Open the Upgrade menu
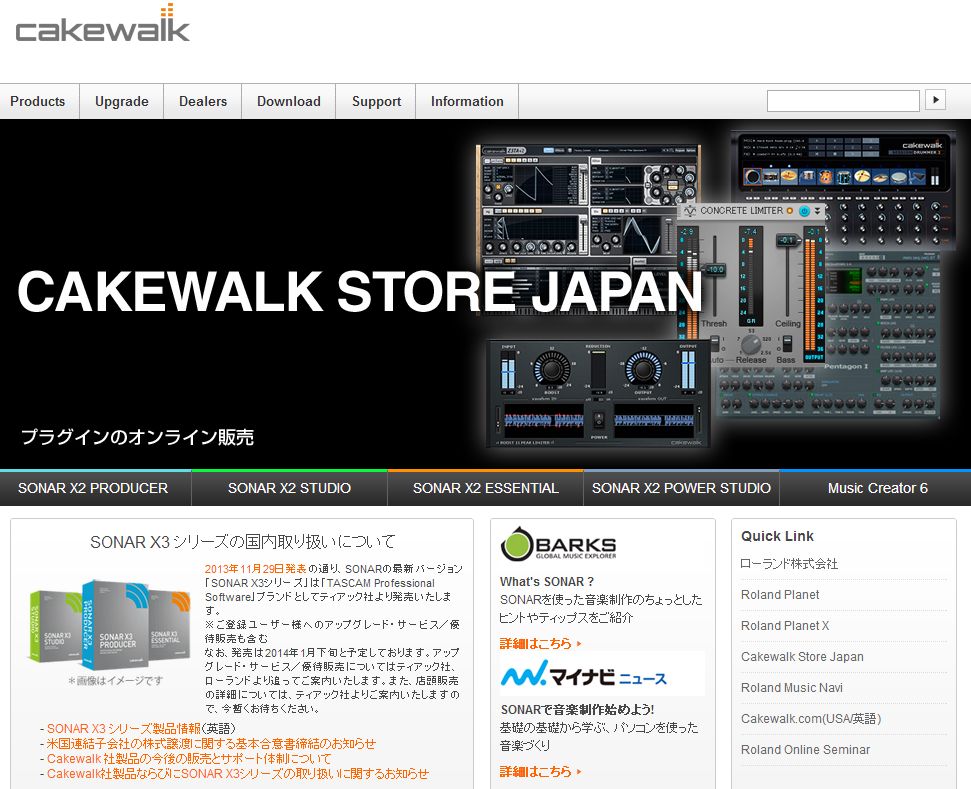971x789 pixels. tap(122, 102)
